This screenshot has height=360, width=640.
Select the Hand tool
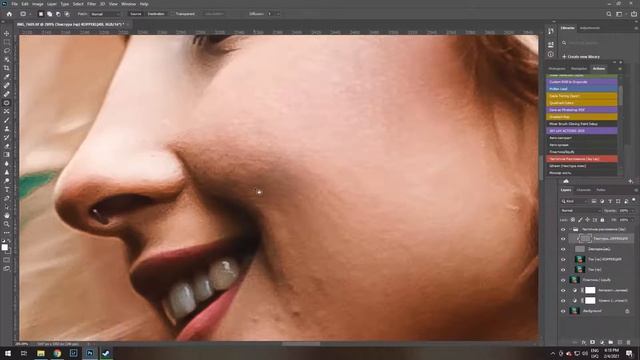coord(7,215)
